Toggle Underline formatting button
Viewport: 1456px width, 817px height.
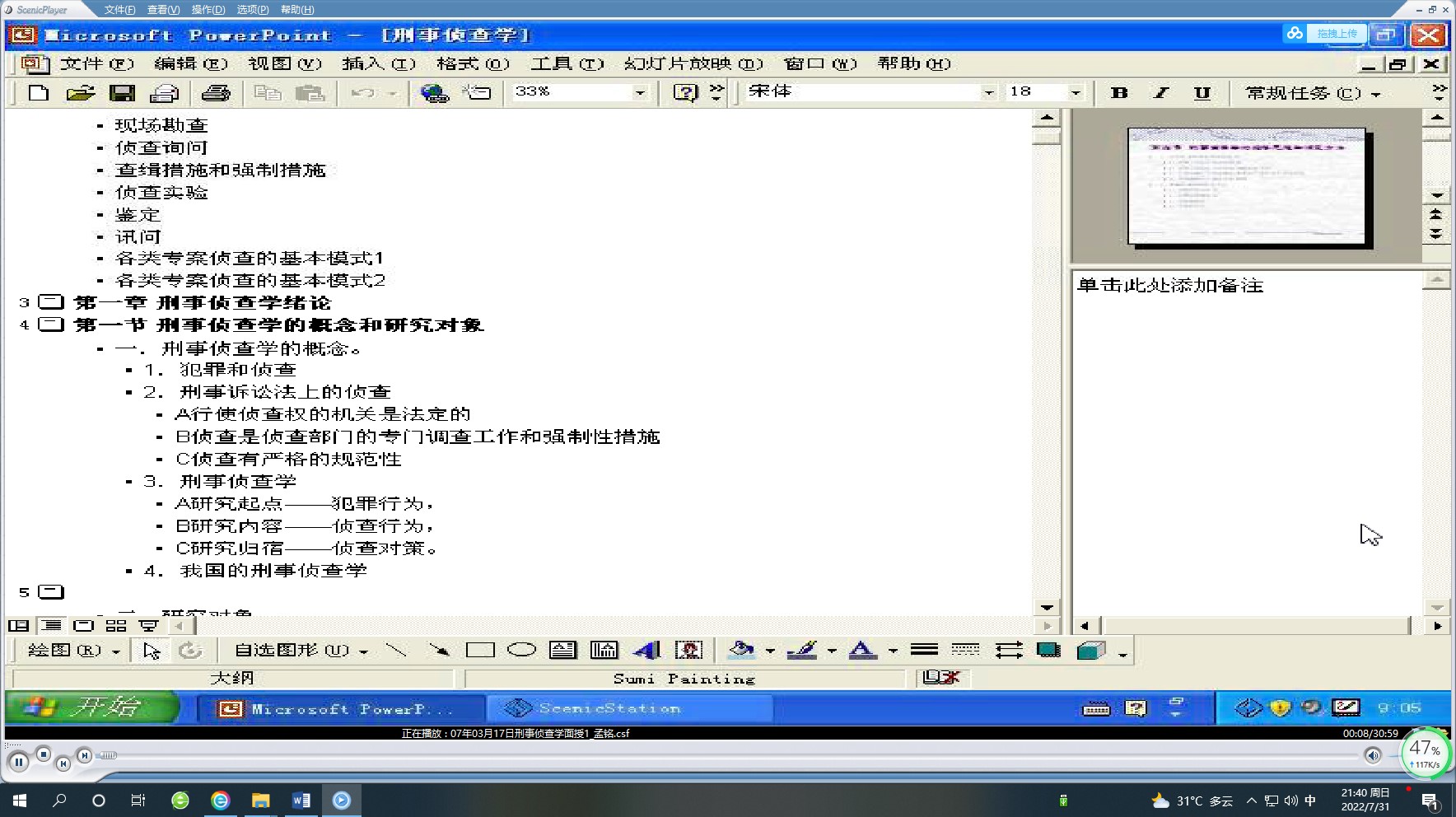pos(1202,93)
